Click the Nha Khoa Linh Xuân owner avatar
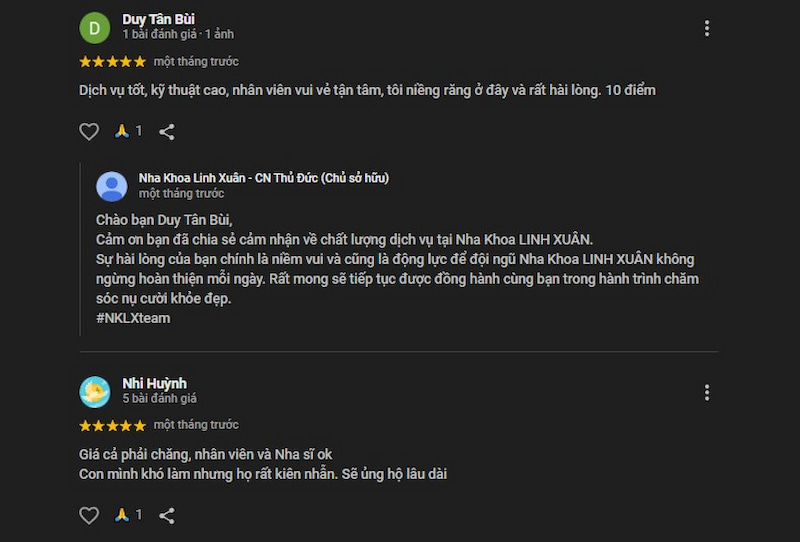This screenshot has width=800, height=542. click(112, 186)
